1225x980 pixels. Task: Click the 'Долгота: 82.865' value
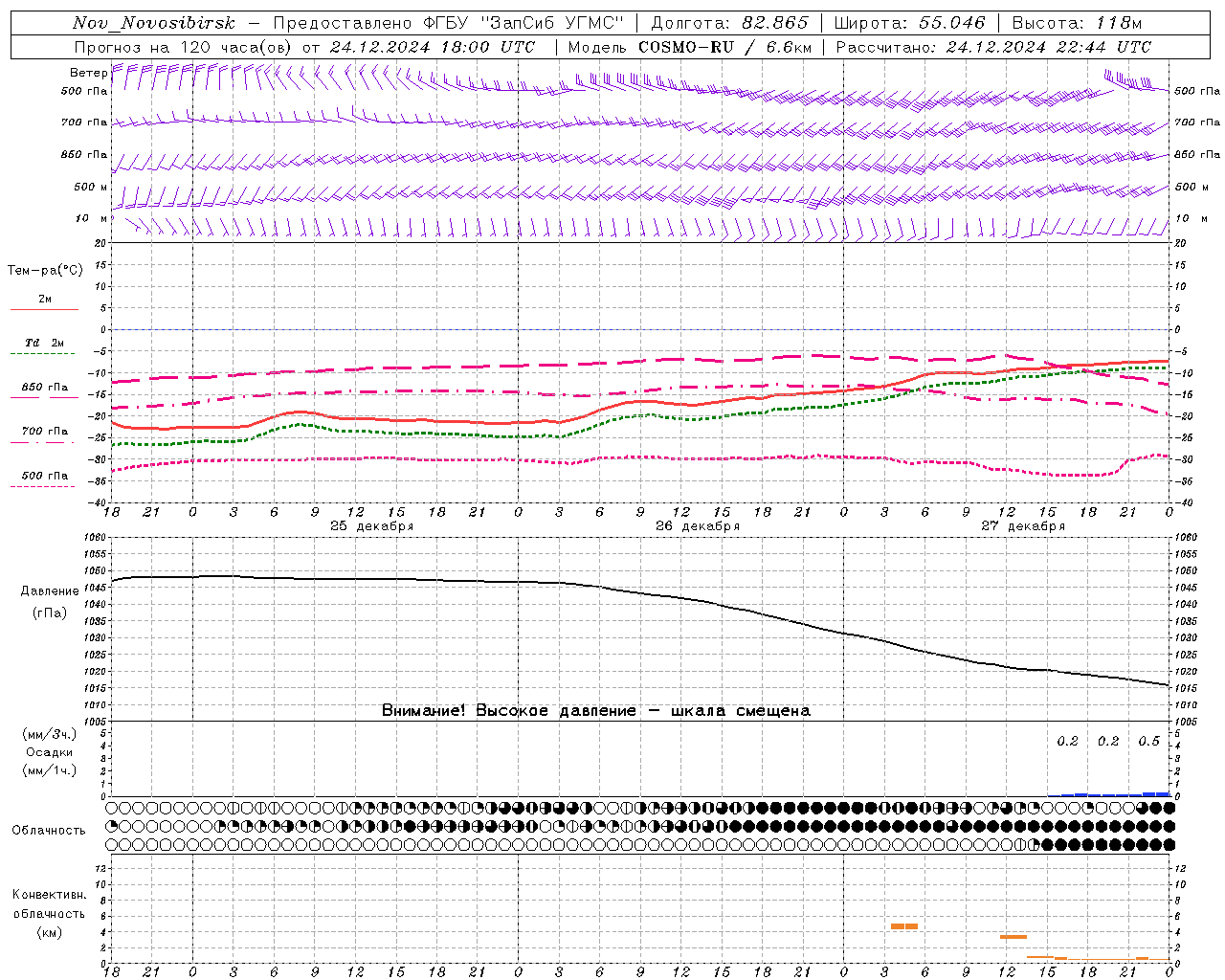(730, 23)
